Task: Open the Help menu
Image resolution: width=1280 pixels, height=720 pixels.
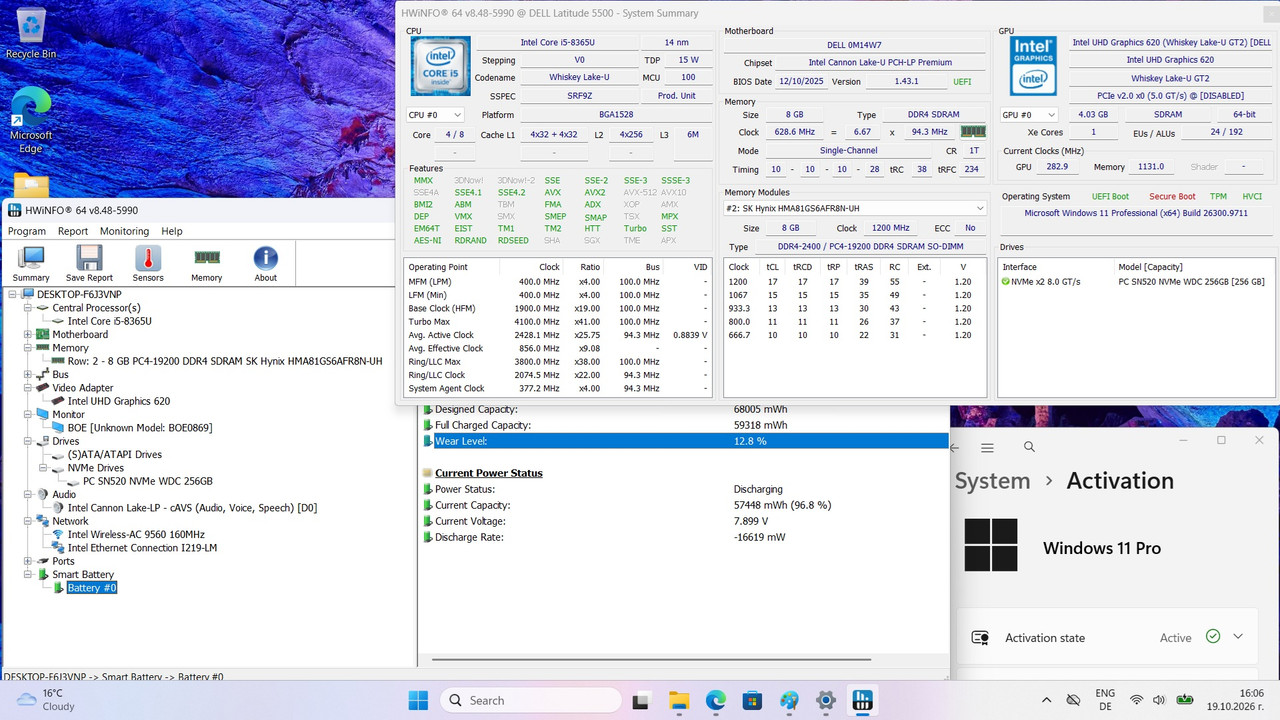Action: point(172,231)
